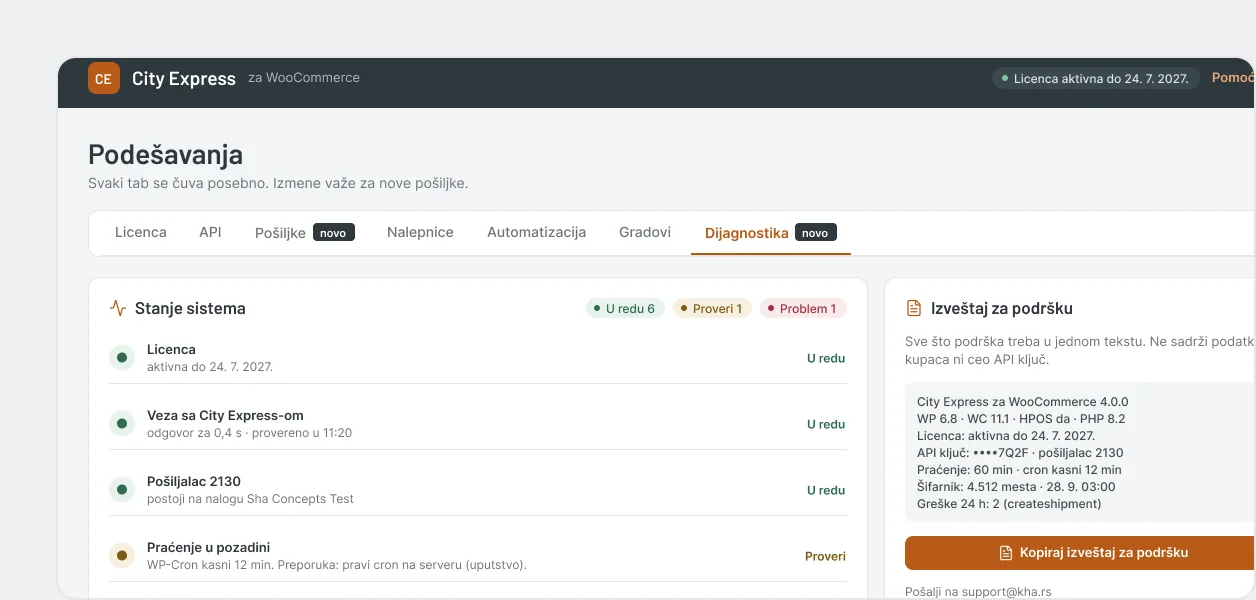Viewport: 1256px width, 600px height.
Task: Open the Gradovi tab
Action: point(645,232)
